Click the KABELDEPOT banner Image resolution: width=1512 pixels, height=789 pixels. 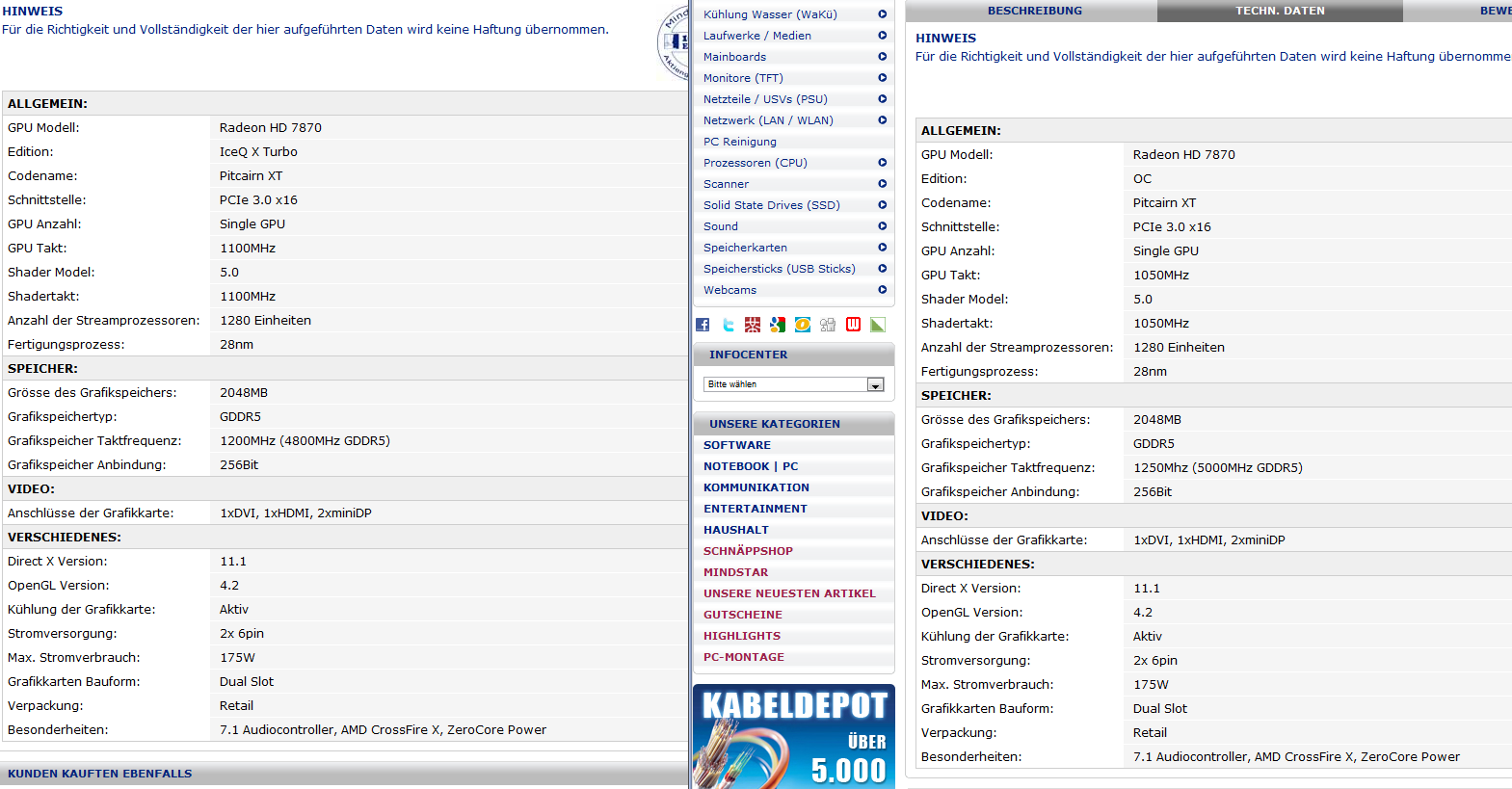(794, 736)
